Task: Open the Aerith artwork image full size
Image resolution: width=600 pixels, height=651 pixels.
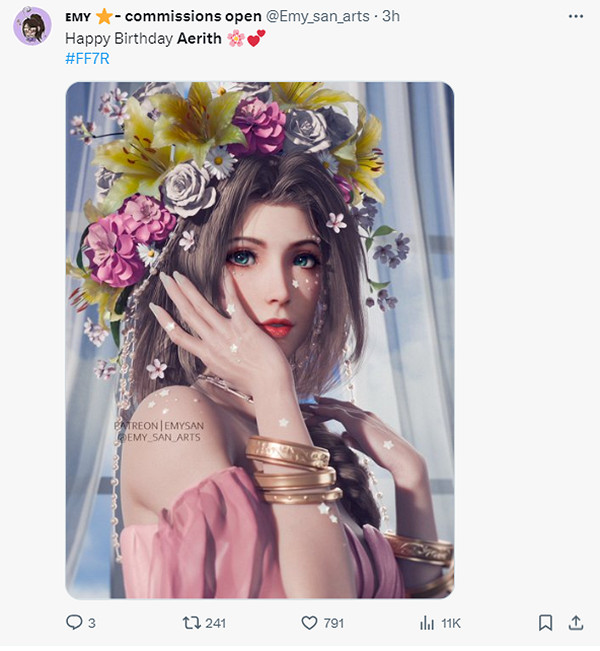Action: click(260, 340)
